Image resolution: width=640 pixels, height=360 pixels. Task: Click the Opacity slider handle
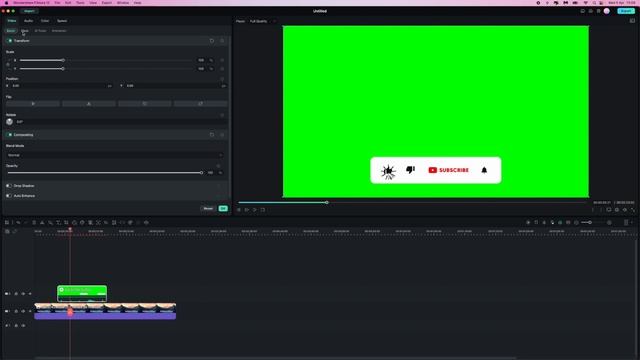201,173
